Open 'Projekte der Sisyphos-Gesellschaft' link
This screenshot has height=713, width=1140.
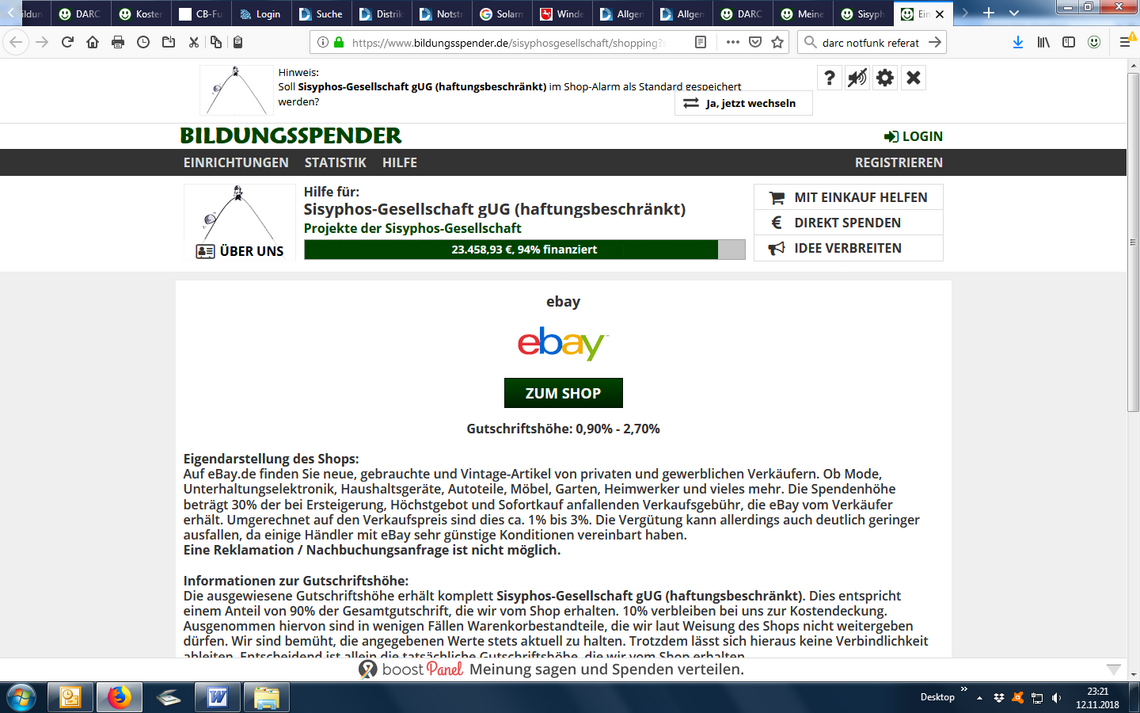[x=412, y=228]
